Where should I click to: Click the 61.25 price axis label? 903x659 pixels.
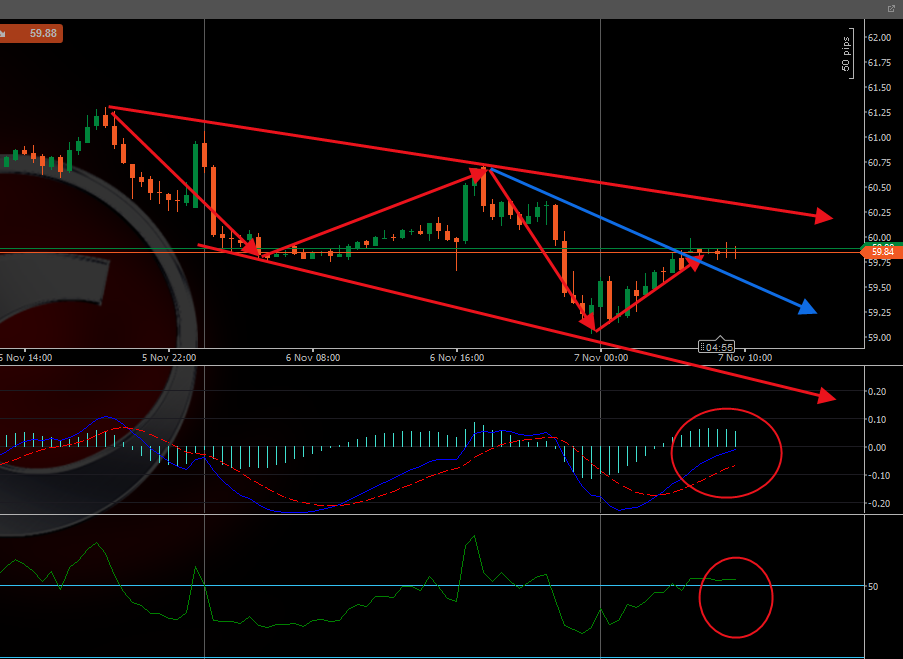879,112
